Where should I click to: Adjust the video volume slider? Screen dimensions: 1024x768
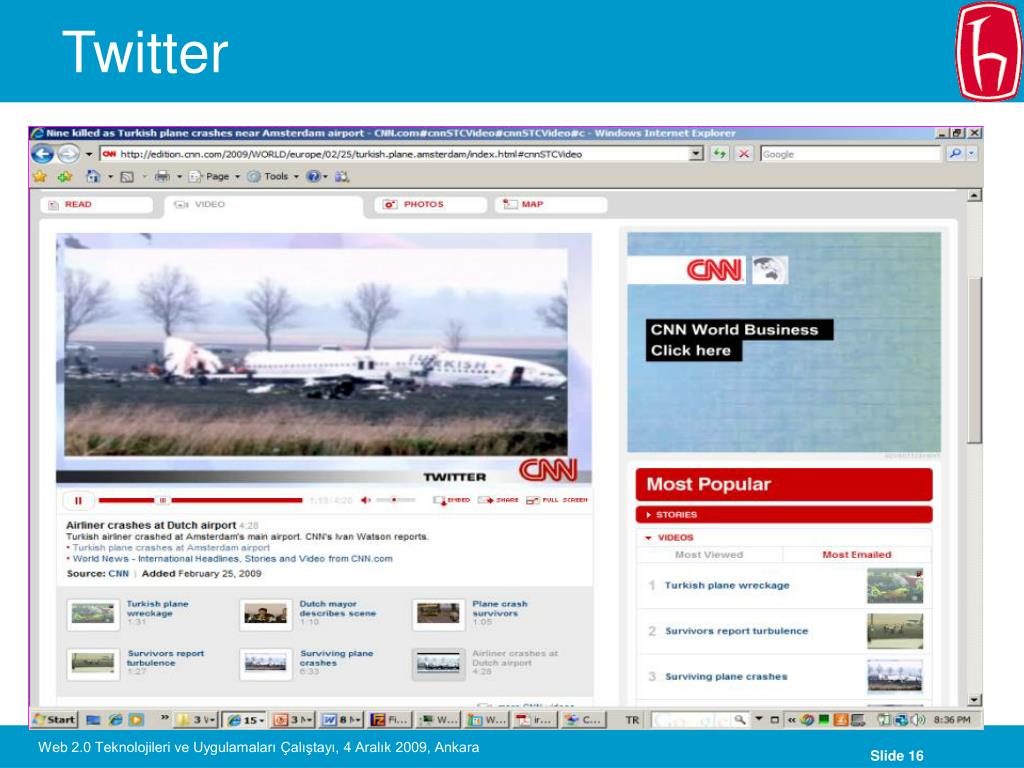coord(394,500)
